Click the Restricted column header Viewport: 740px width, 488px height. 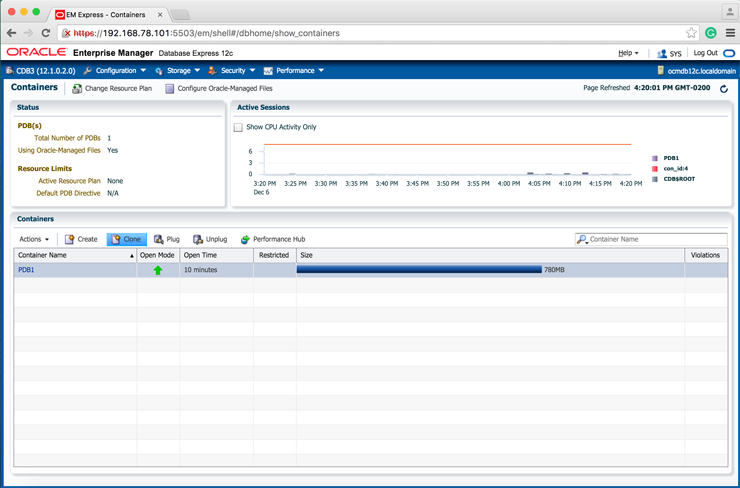[274, 255]
